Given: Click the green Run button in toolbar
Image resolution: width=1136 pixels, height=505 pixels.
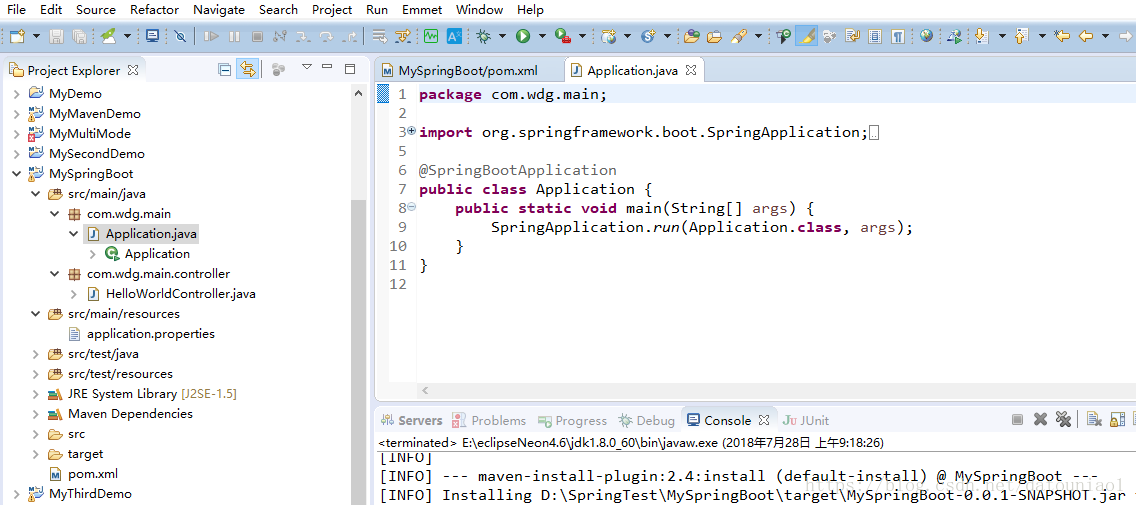Looking at the screenshot, I should click(522, 36).
